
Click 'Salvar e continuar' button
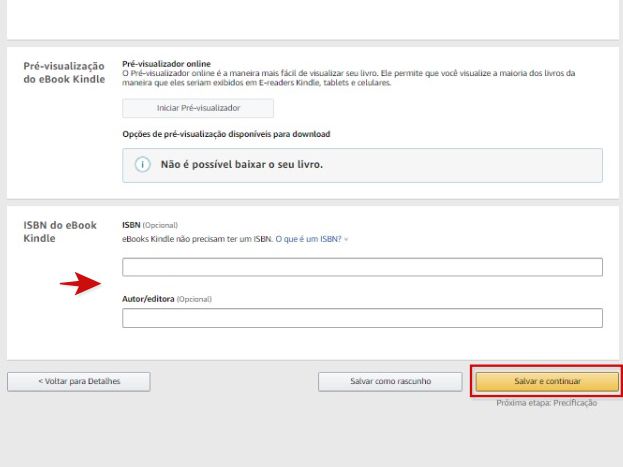(x=547, y=382)
